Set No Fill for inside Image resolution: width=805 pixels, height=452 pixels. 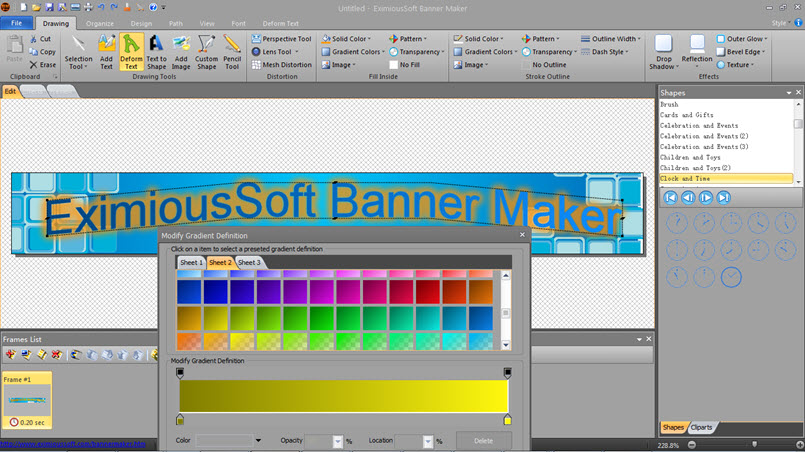(x=405, y=65)
